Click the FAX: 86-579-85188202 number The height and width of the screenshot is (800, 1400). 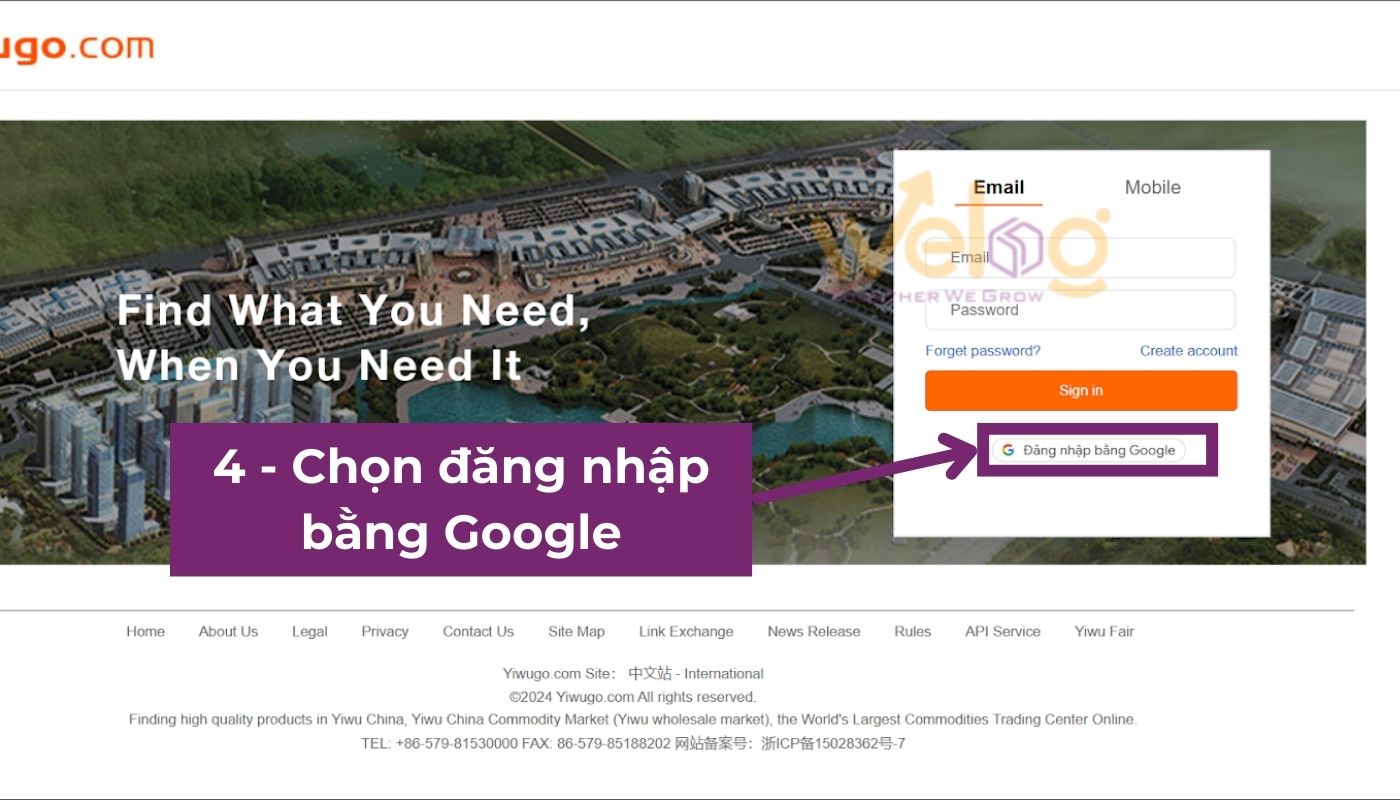596,744
